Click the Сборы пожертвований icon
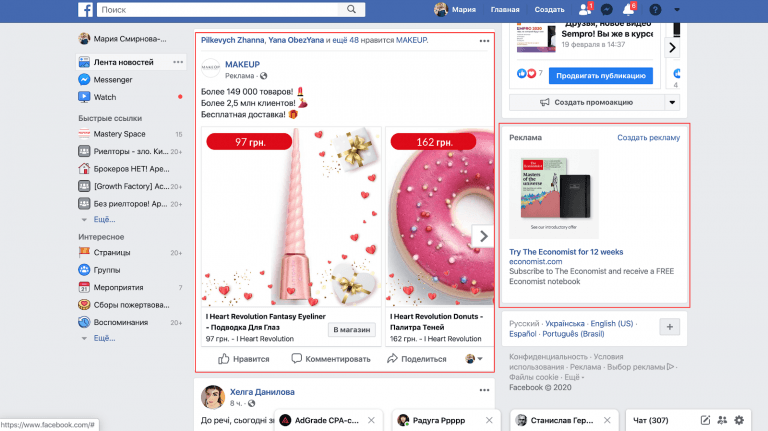 84,305
